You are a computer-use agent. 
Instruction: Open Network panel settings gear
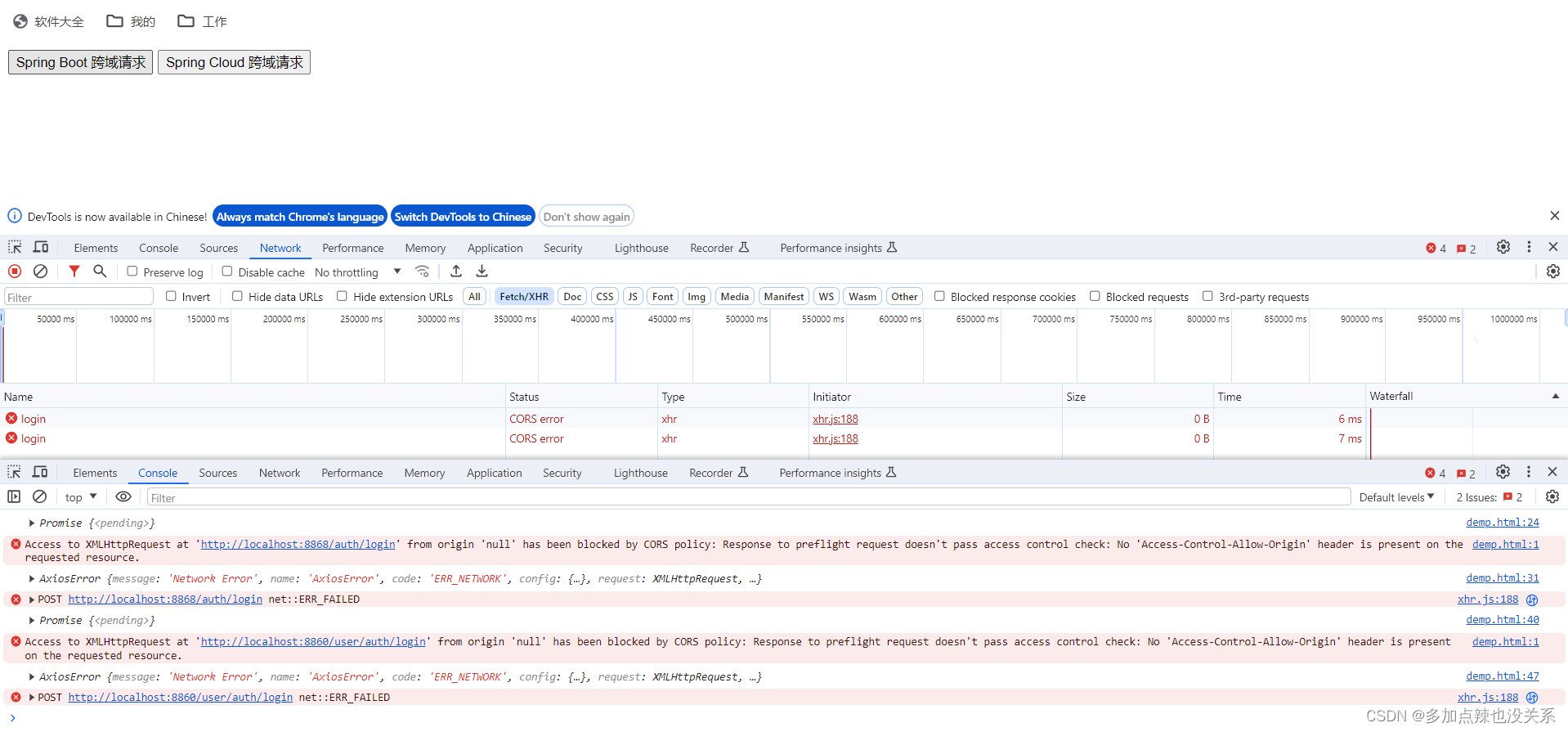tap(1552, 272)
